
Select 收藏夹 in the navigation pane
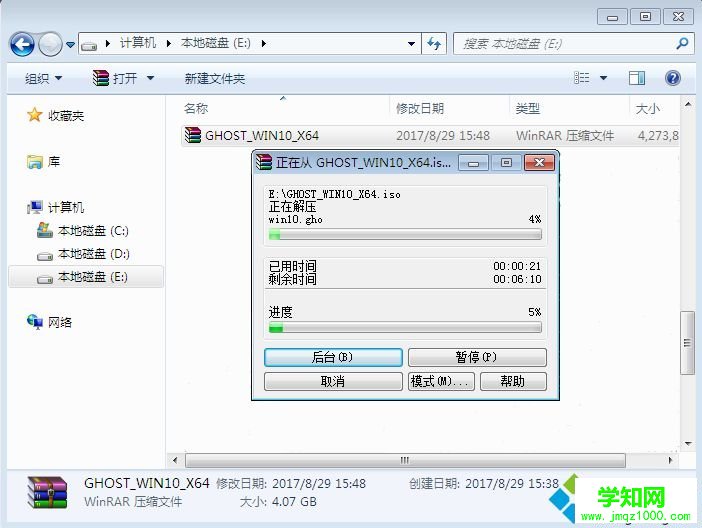click(x=66, y=116)
